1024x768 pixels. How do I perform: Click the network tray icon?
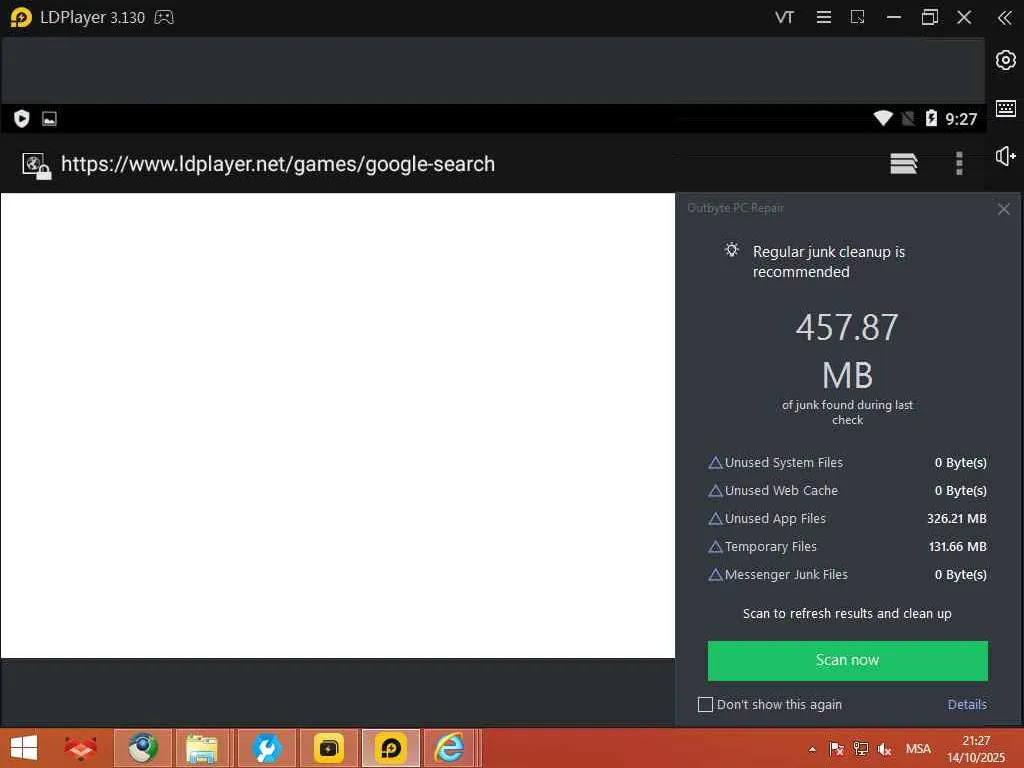tap(861, 749)
